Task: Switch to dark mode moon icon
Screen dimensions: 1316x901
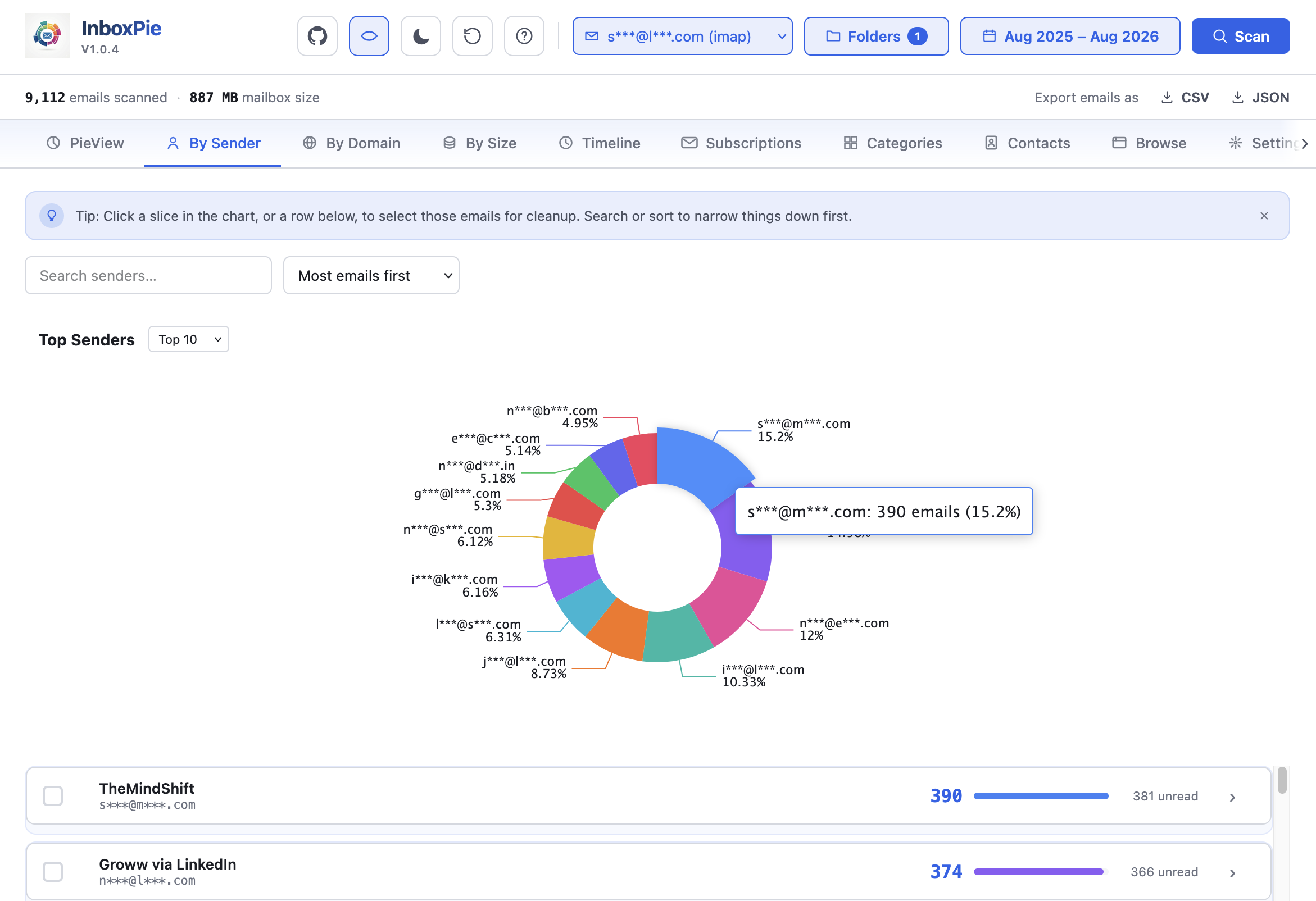Action: [421, 36]
